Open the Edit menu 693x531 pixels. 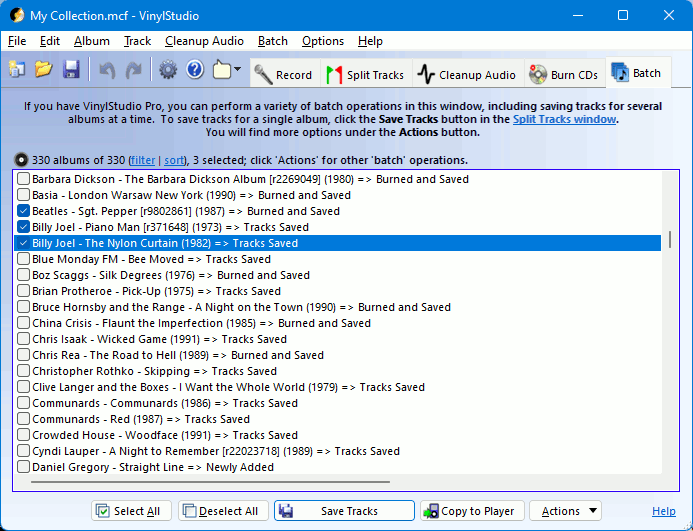point(50,41)
